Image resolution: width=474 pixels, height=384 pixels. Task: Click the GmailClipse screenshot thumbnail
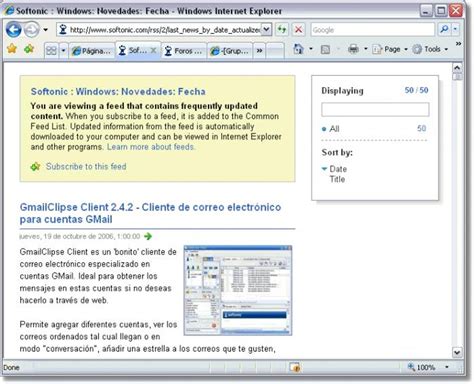[238, 290]
